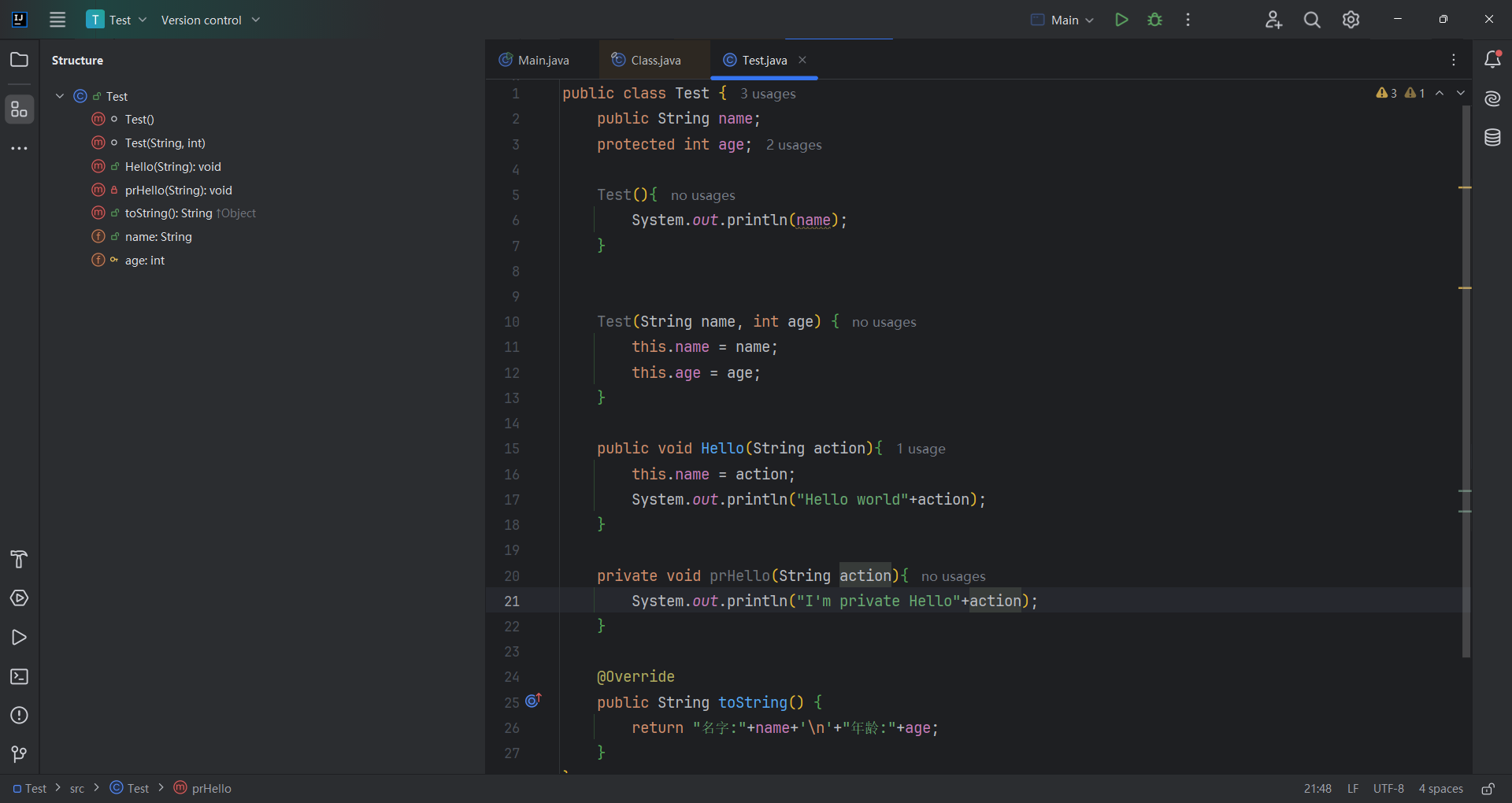Viewport: 1512px width, 803px height.
Task: Click the 21:48 caret position indicator
Action: coord(1317,789)
